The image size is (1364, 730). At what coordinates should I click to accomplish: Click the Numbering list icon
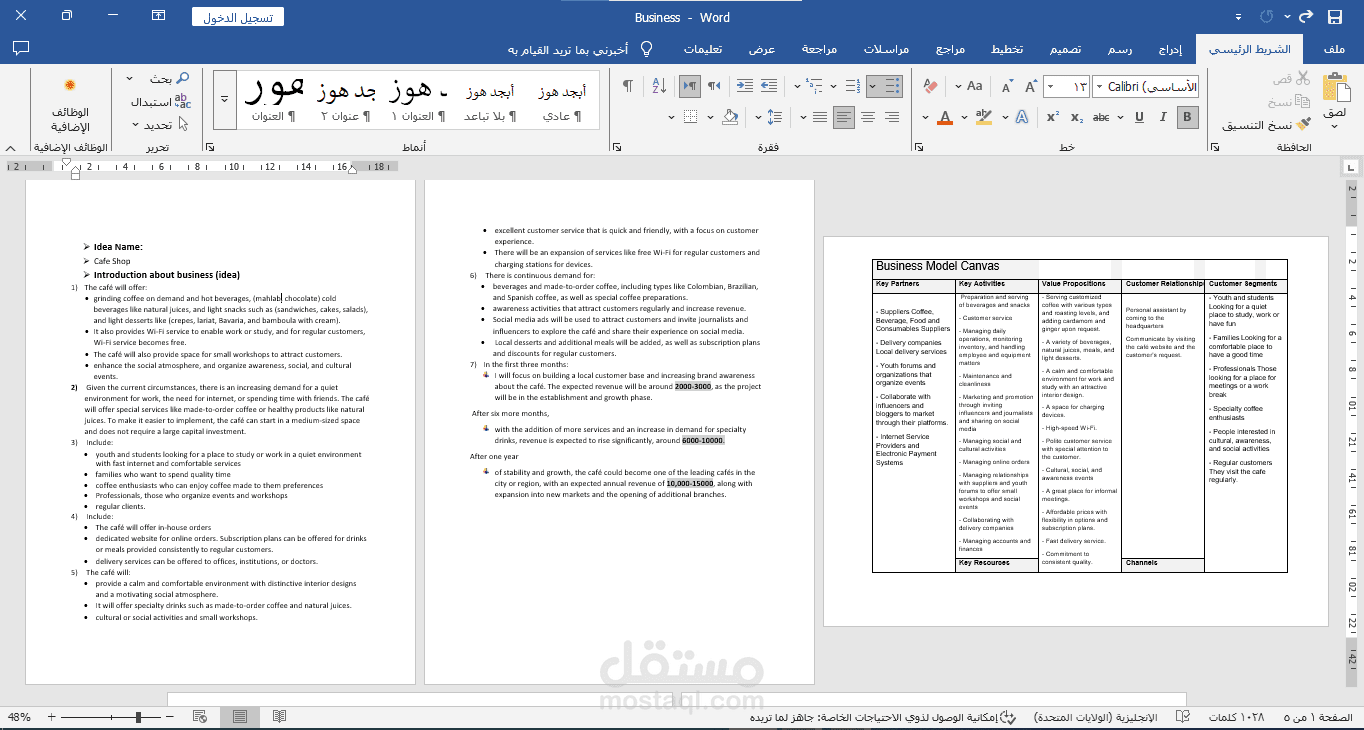852,87
